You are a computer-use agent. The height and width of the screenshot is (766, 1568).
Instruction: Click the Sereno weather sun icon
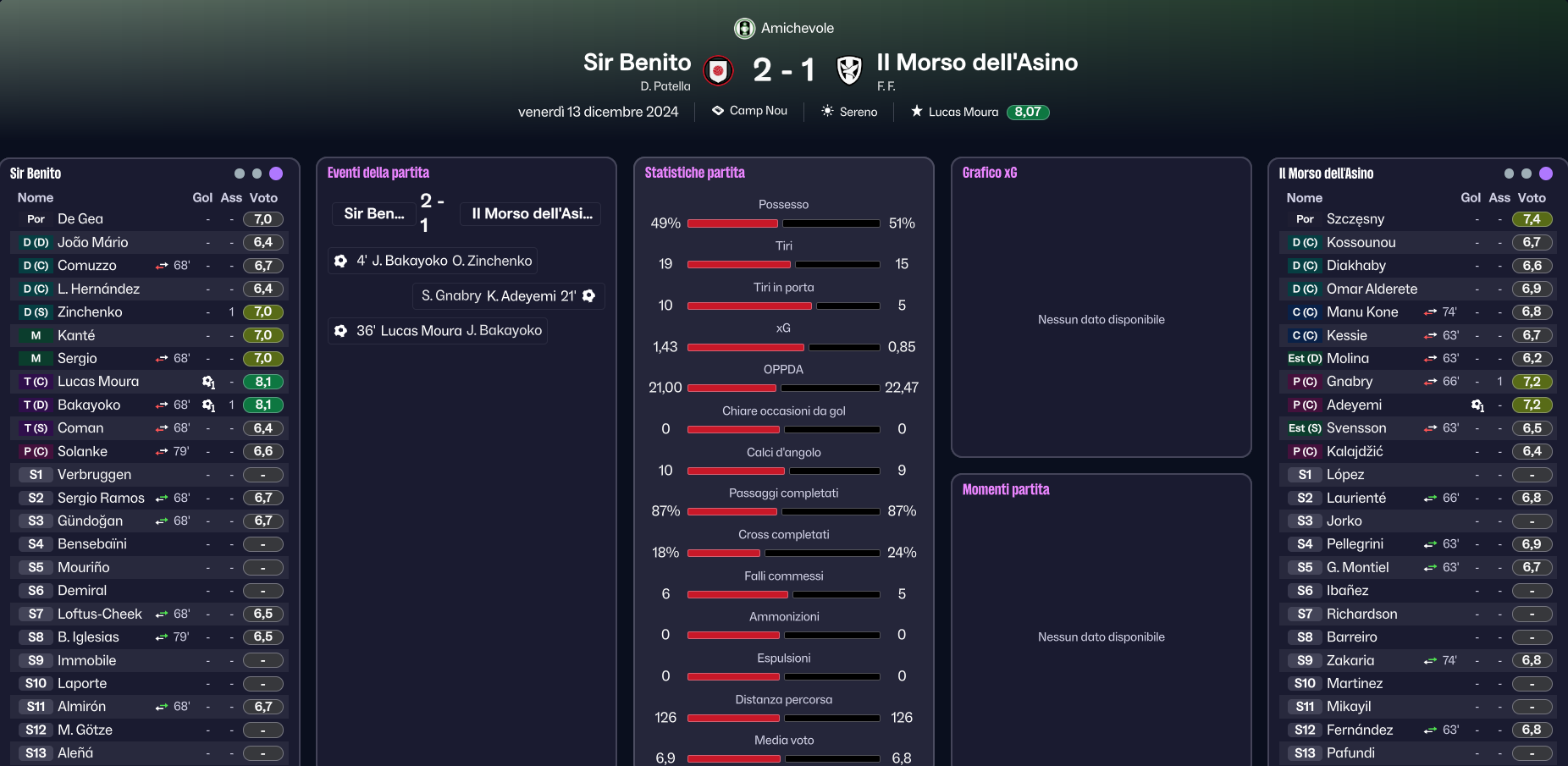pos(827,111)
